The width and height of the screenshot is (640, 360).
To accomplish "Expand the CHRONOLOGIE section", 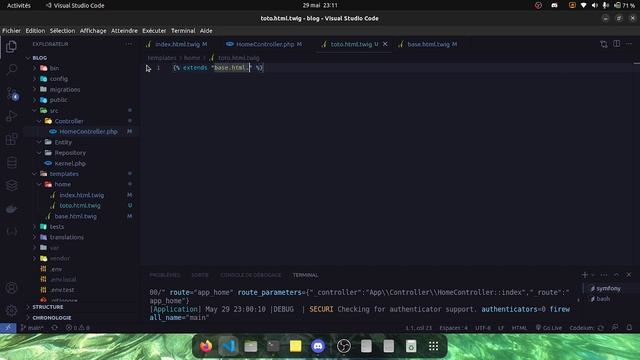I will coord(52,318).
